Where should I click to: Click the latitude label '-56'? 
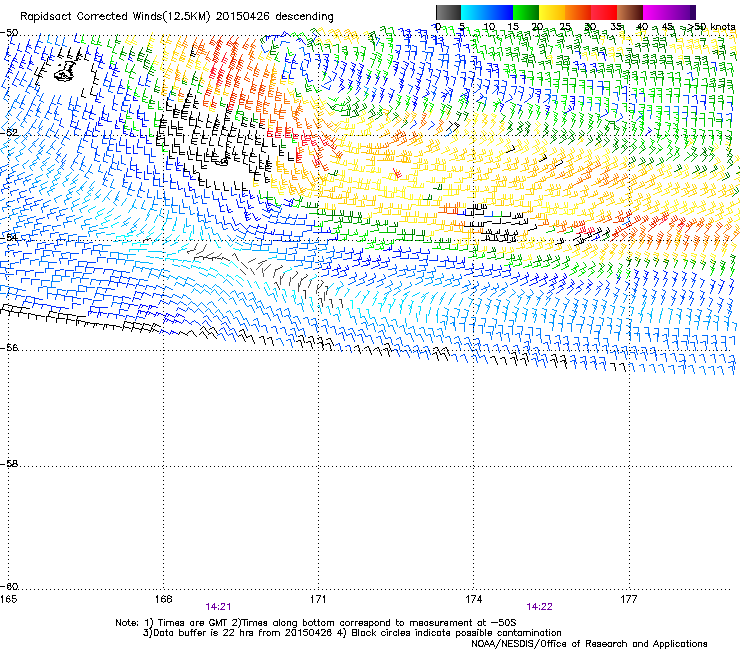tap(9, 347)
